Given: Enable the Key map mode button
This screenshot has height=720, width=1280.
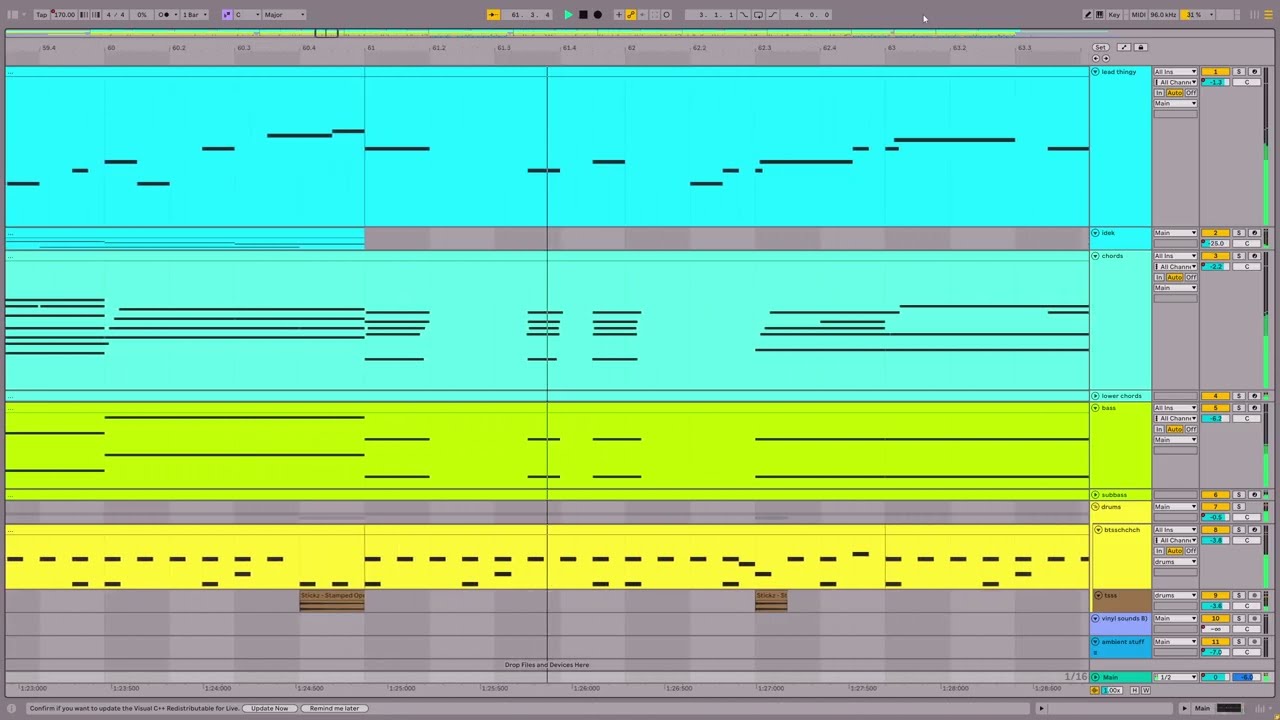Looking at the screenshot, I should pyautogui.click(x=1114, y=14).
